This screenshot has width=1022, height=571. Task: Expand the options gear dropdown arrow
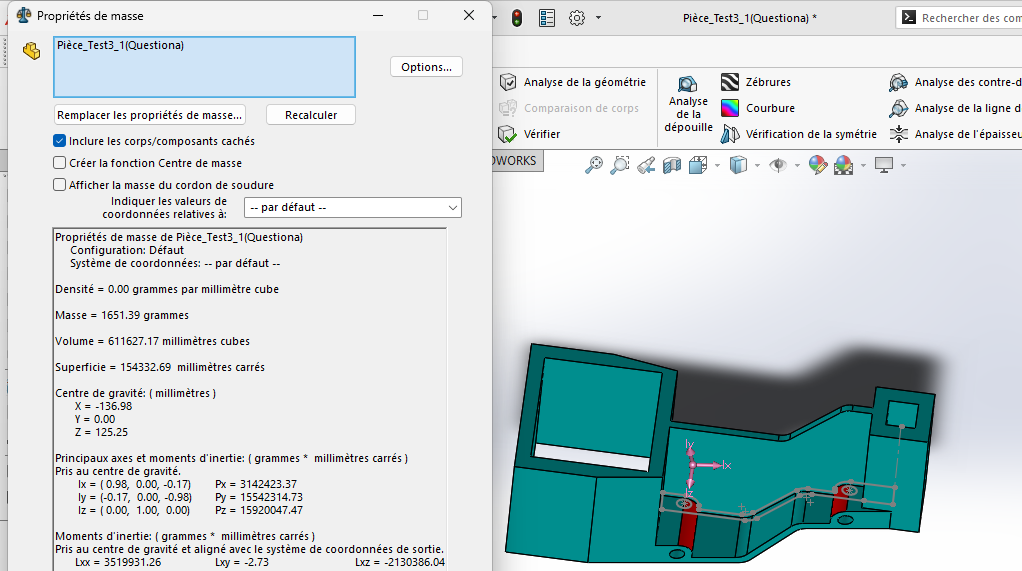click(598, 18)
